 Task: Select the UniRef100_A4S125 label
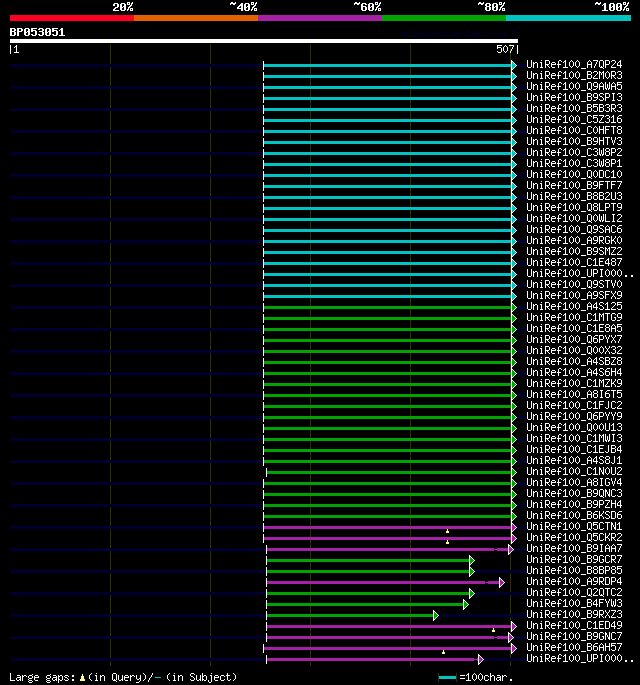tap(574, 306)
